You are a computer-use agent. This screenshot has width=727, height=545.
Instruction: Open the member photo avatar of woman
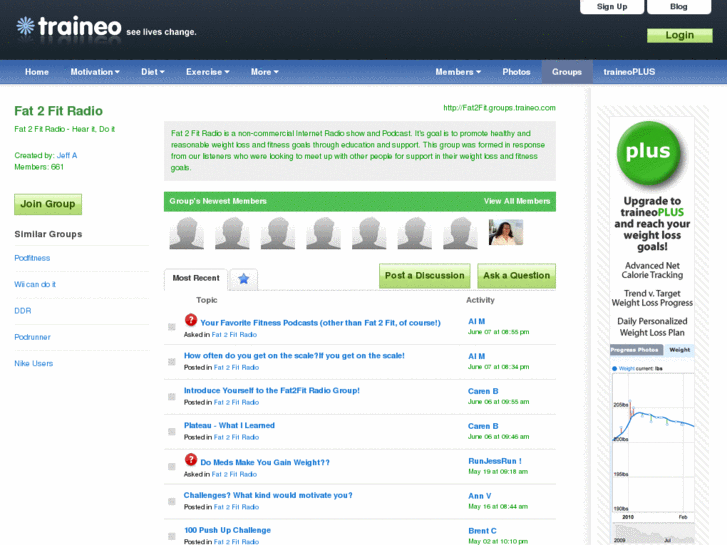tap(506, 232)
